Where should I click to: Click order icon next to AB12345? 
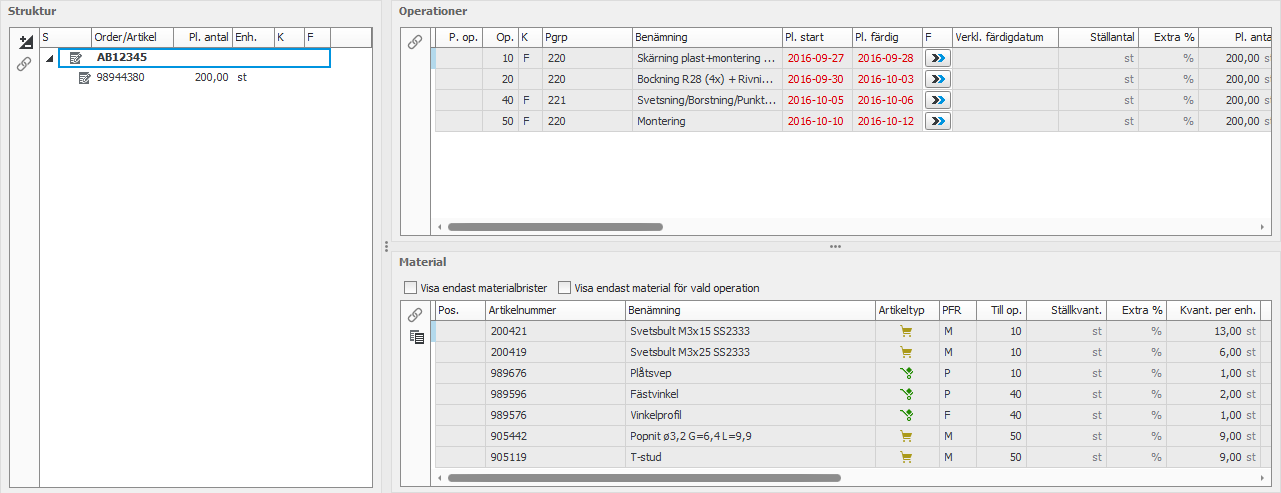(x=76, y=58)
